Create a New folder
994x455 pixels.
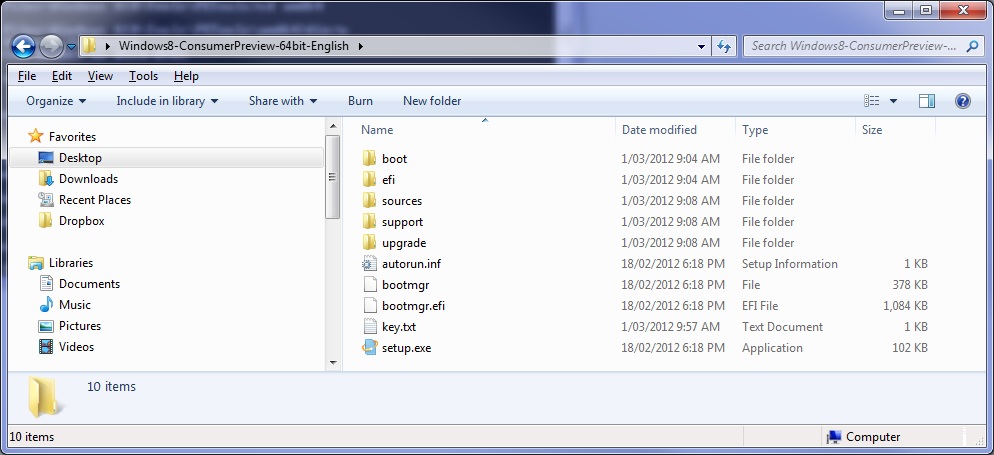(432, 101)
